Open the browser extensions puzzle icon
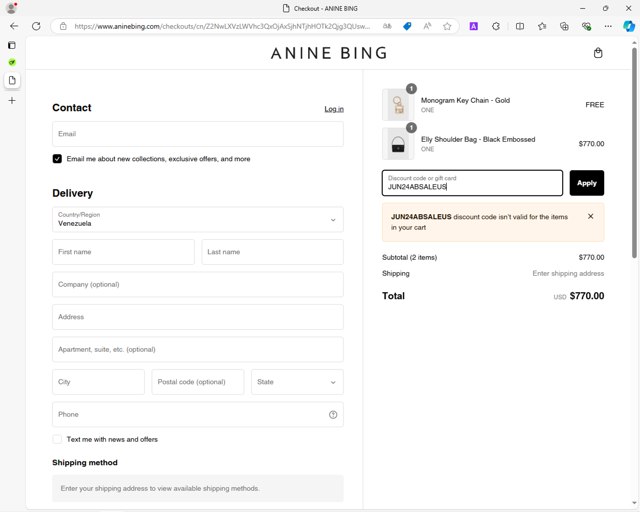 (x=496, y=26)
